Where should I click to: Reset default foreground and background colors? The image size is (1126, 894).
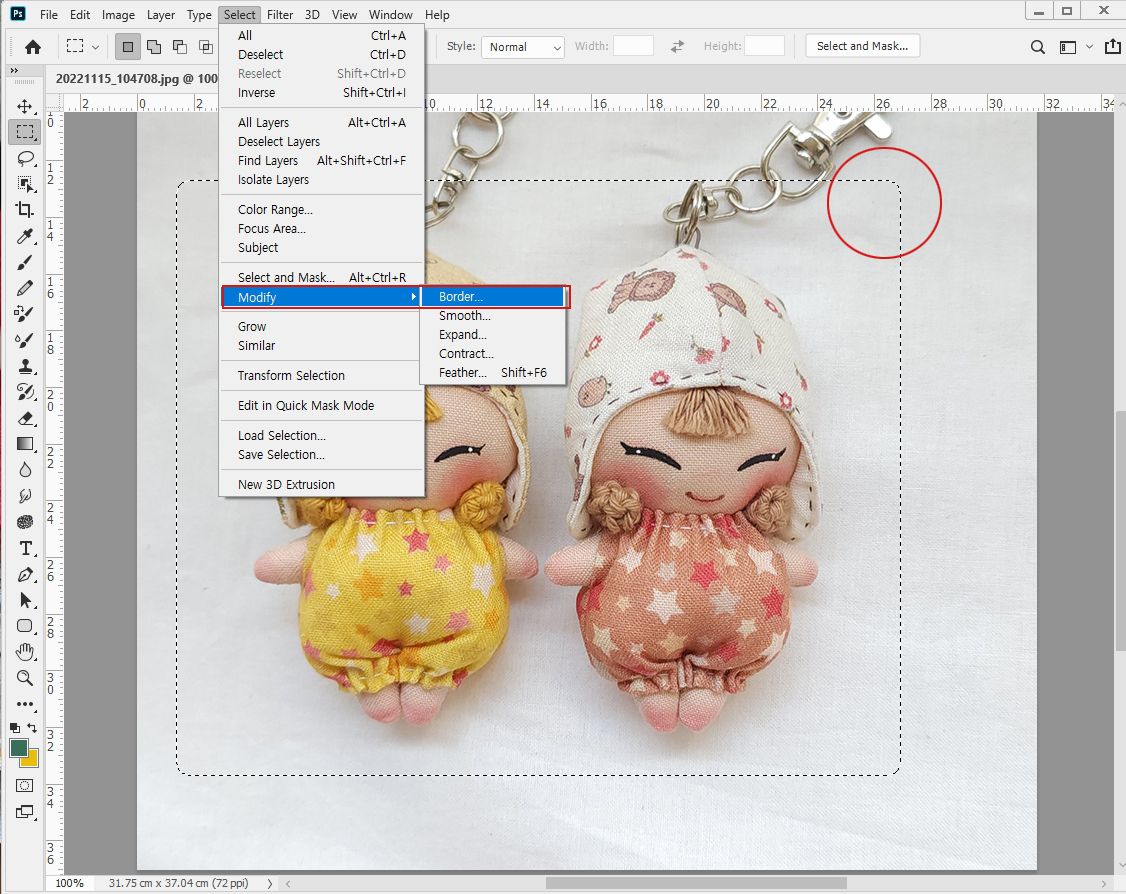[15, 728]
